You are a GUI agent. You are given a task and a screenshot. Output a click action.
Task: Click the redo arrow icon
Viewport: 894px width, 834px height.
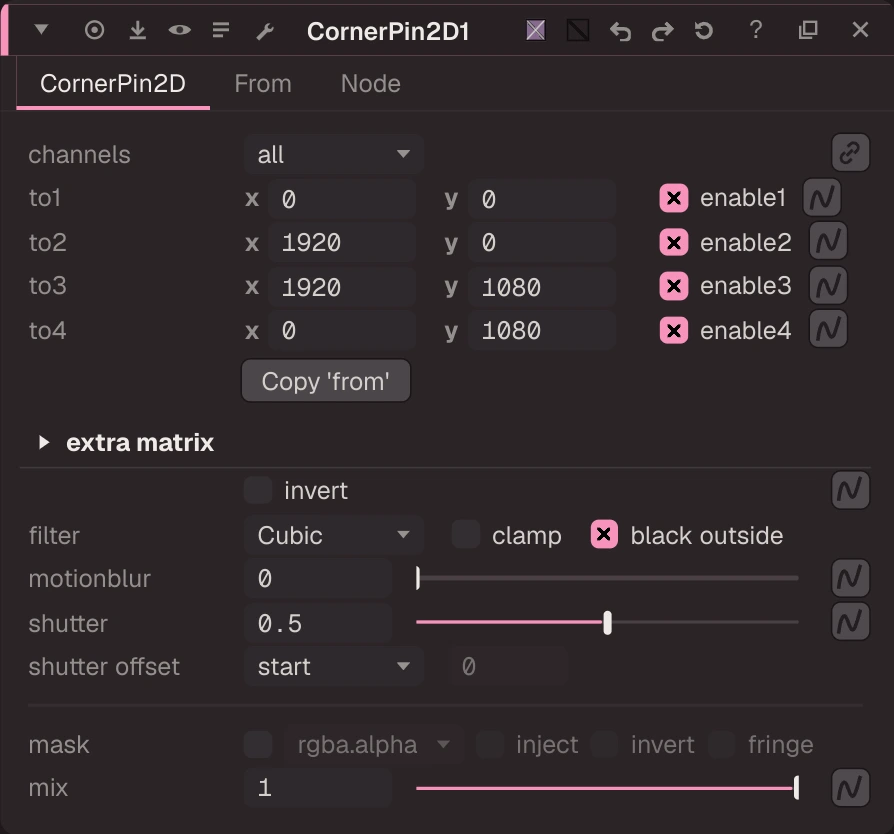click(662, 31)
